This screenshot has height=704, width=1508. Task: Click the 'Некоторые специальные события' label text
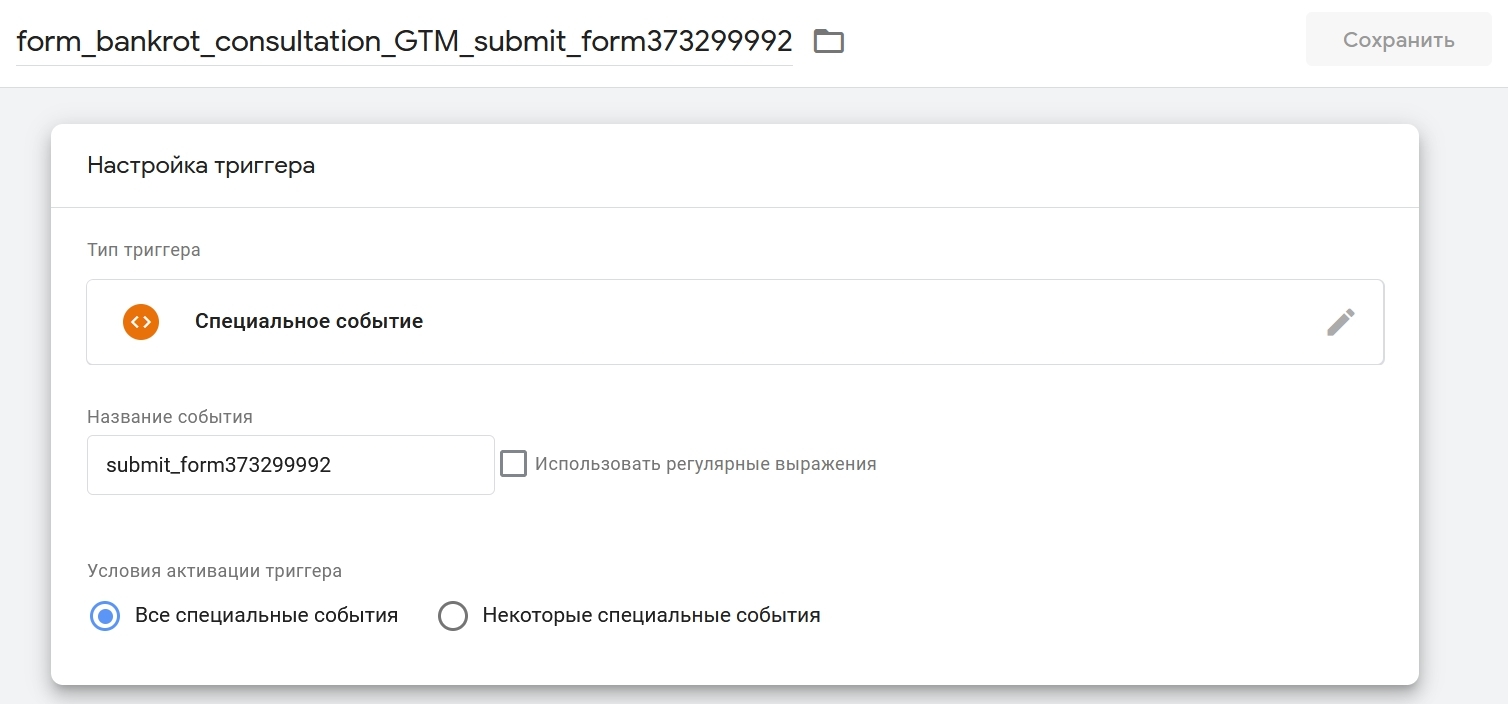pyautogui.click(x=651, y=616)
